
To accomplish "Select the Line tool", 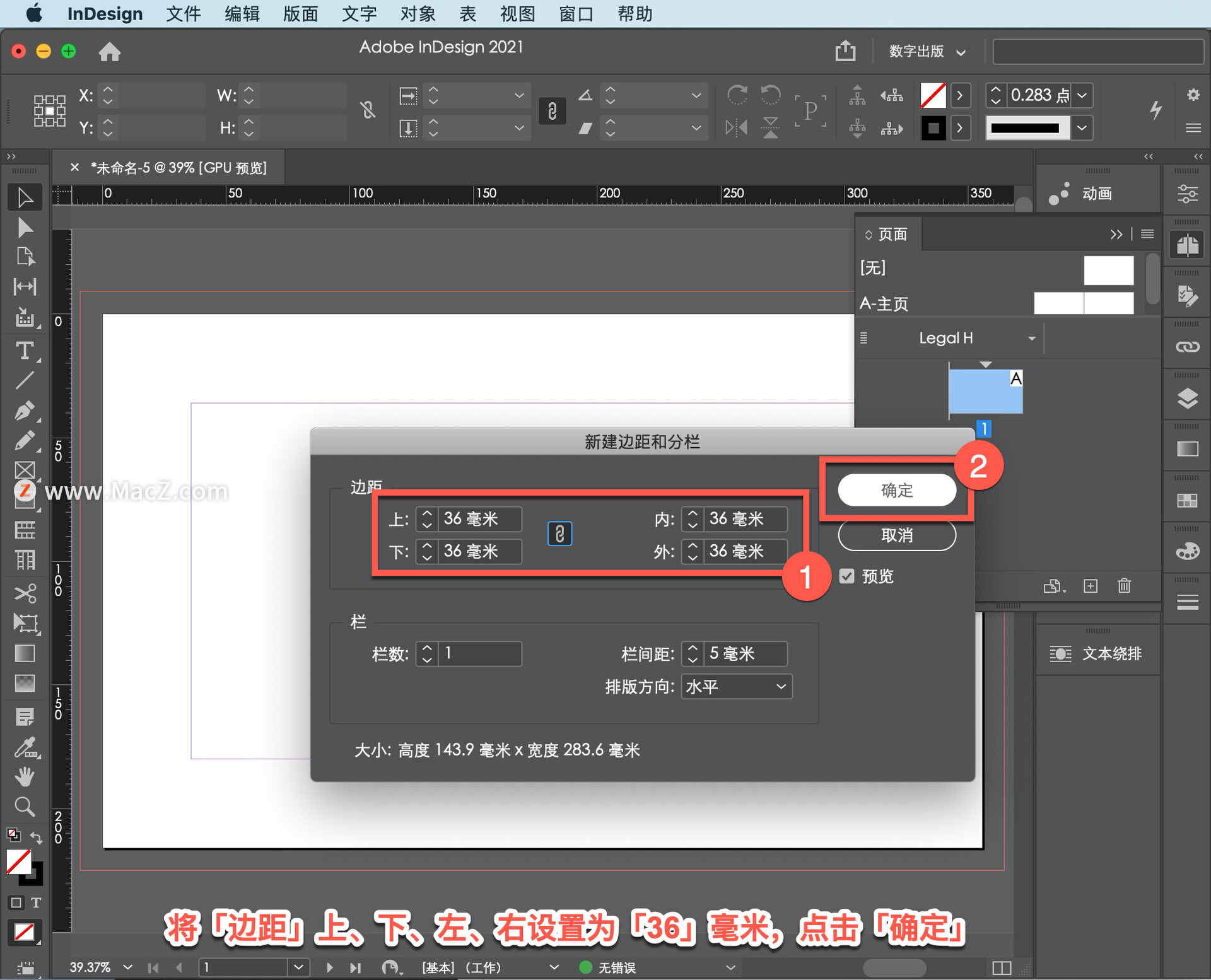I will click(25, 380).
